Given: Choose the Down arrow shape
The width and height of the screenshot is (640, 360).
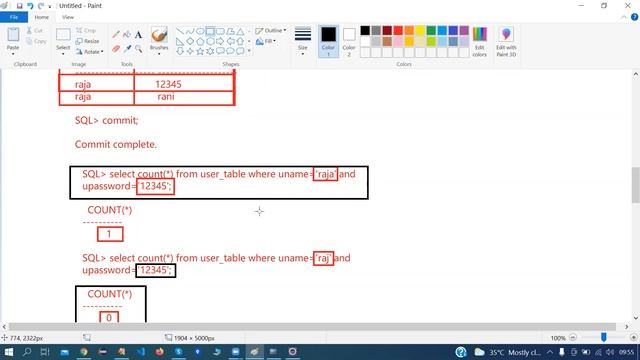Looking at the screenshot, I should tap(180, 51).
